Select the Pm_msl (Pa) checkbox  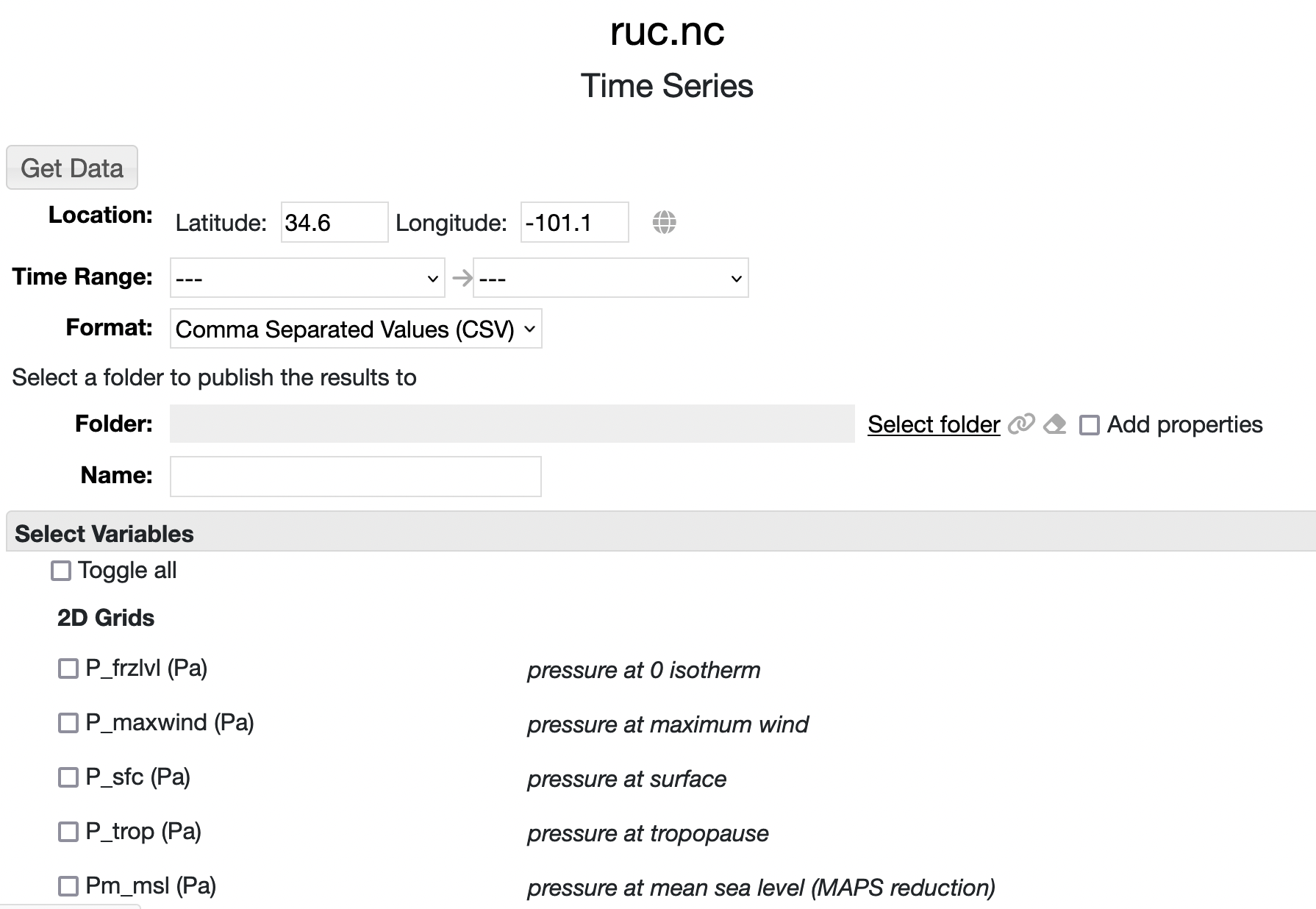pyautogui.click(x=68, y=886)
